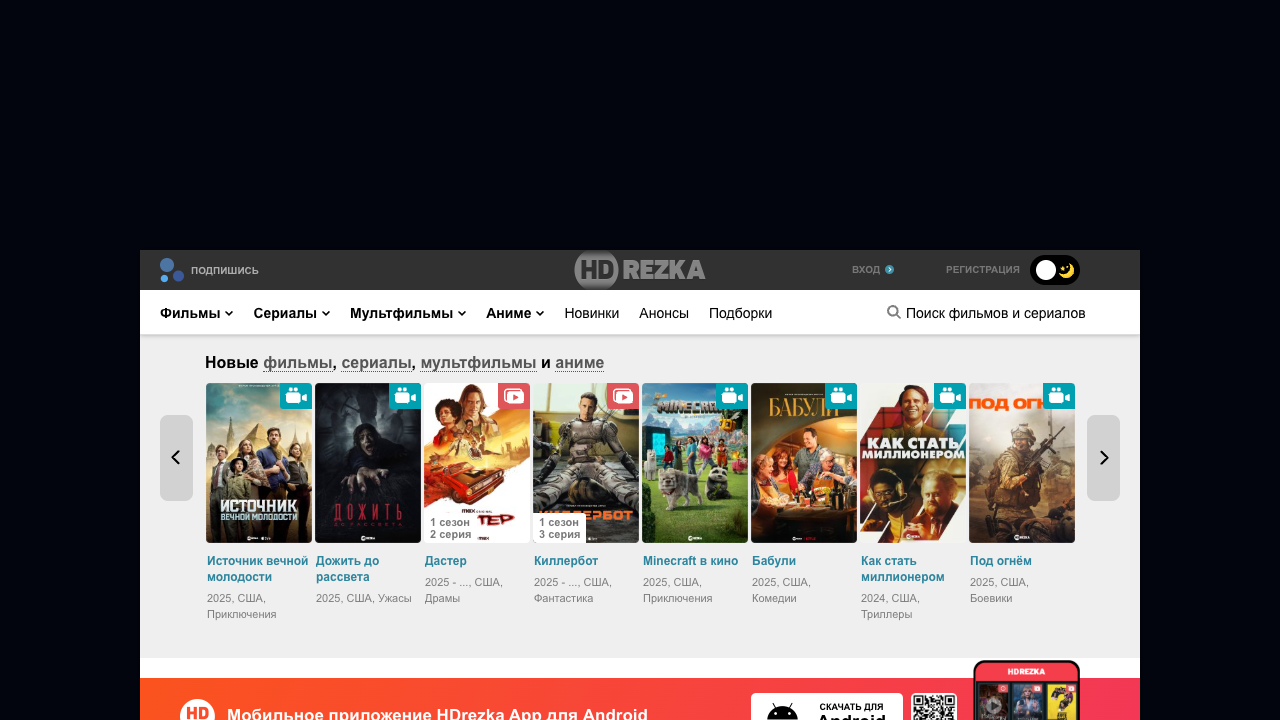Click the Регистрация link
Screen dimensions: 1280x720
pyautogui.click(x=982, y=270)
